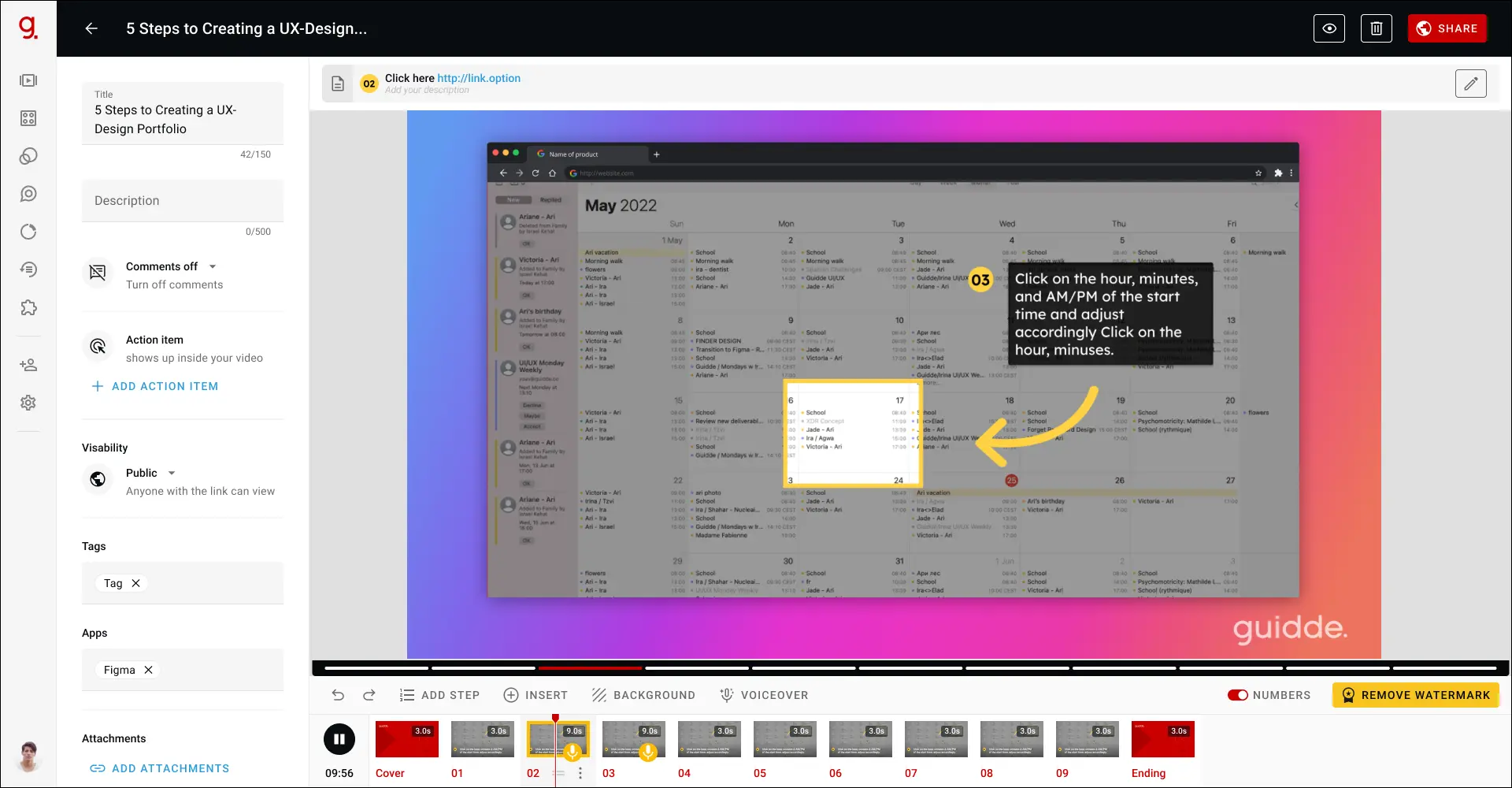This screenshot has width=1512, height=788.
Task: Pause playback with the pause button
Action: [339, 739]
